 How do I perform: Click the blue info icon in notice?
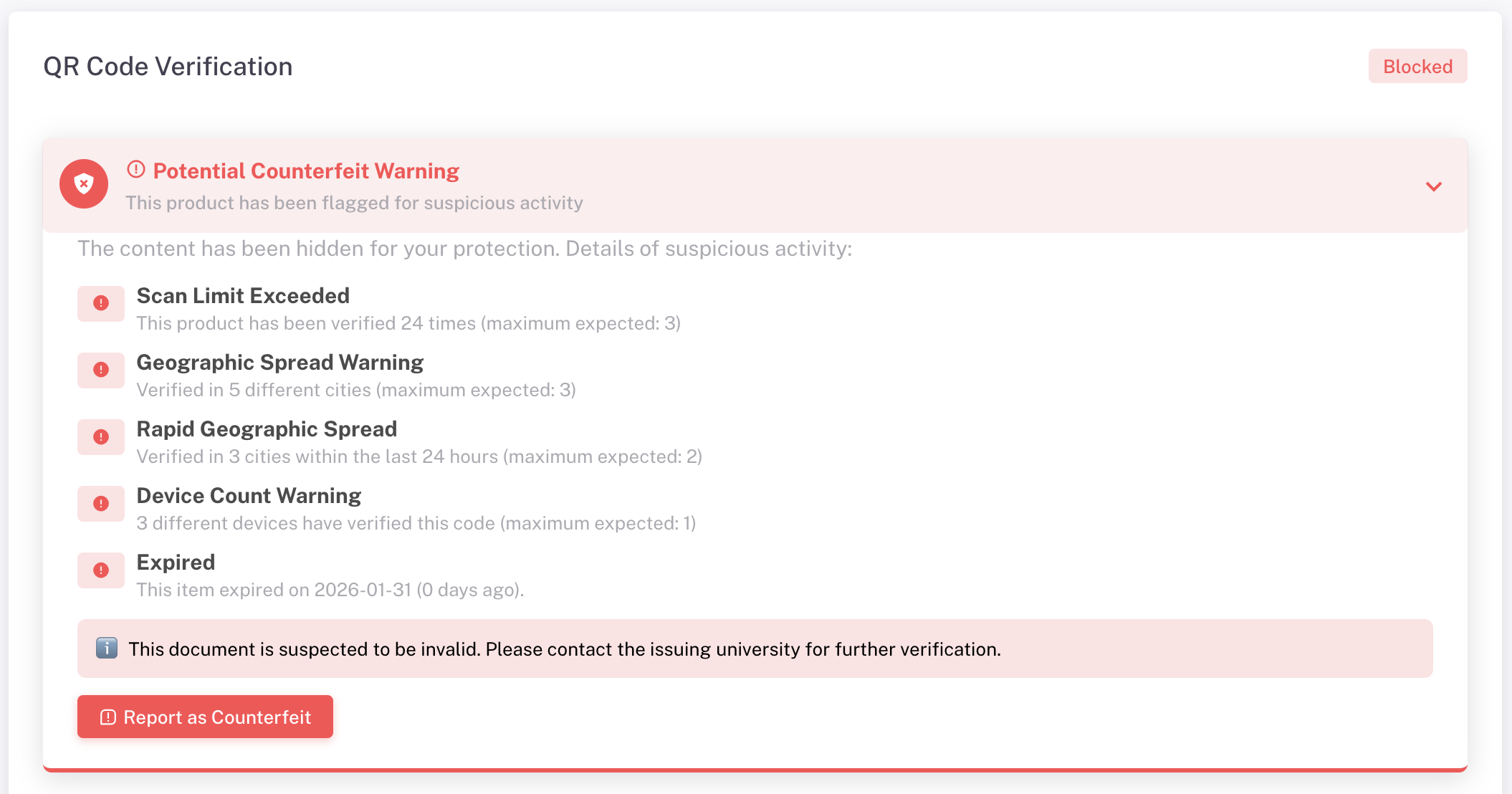point(107,649)
